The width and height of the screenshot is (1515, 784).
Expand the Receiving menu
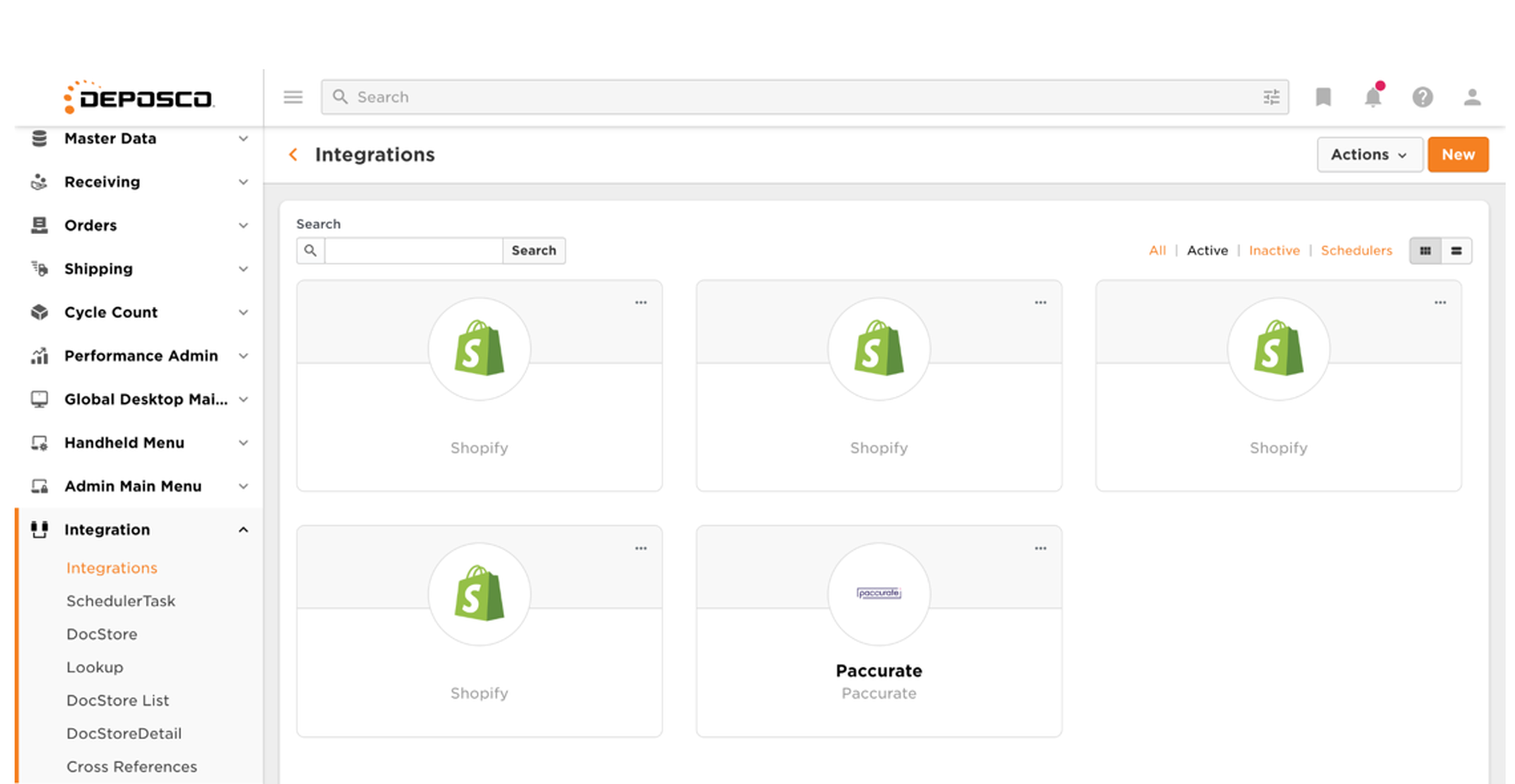coord(243,182)
